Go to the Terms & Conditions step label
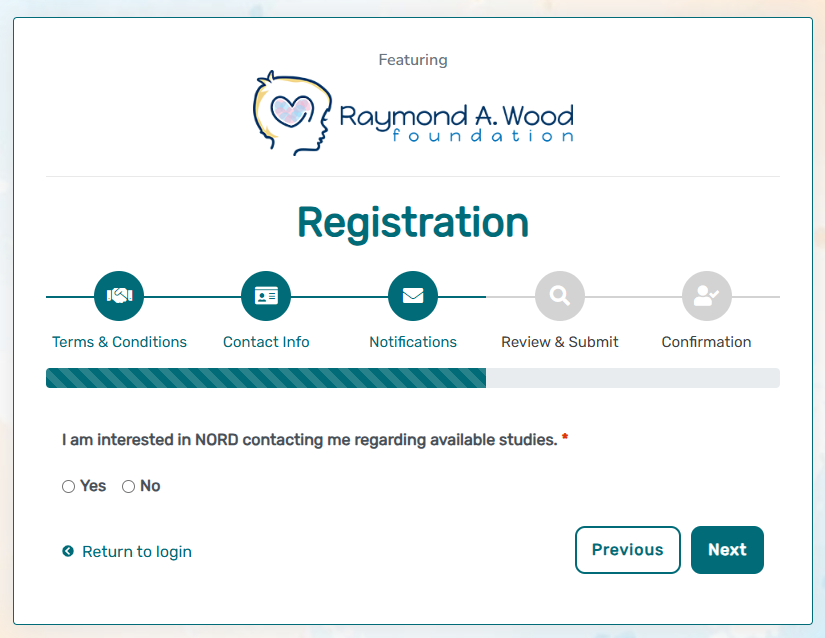 (119, 342)
